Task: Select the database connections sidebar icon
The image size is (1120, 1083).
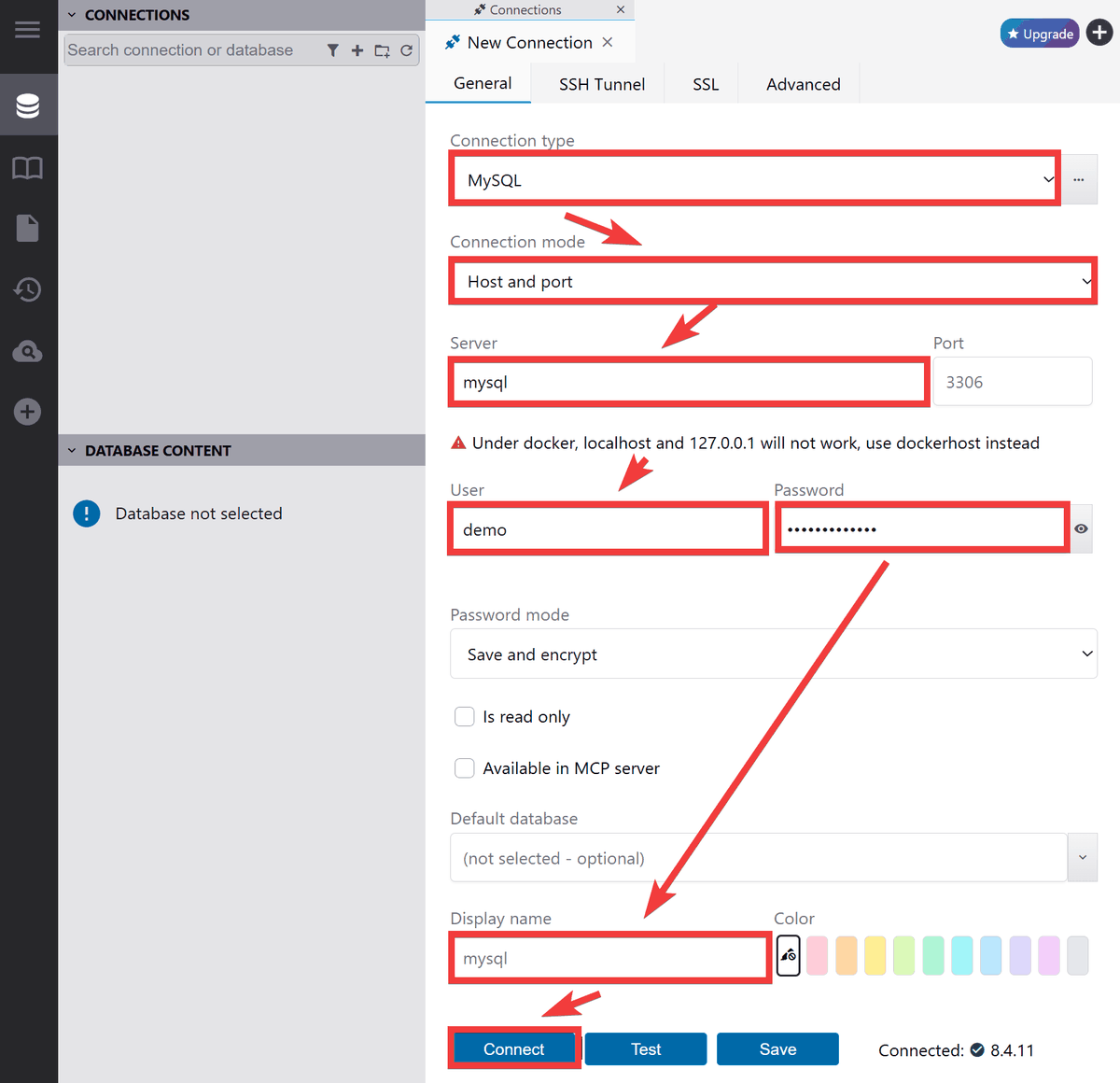Action: tap(28, 105)
